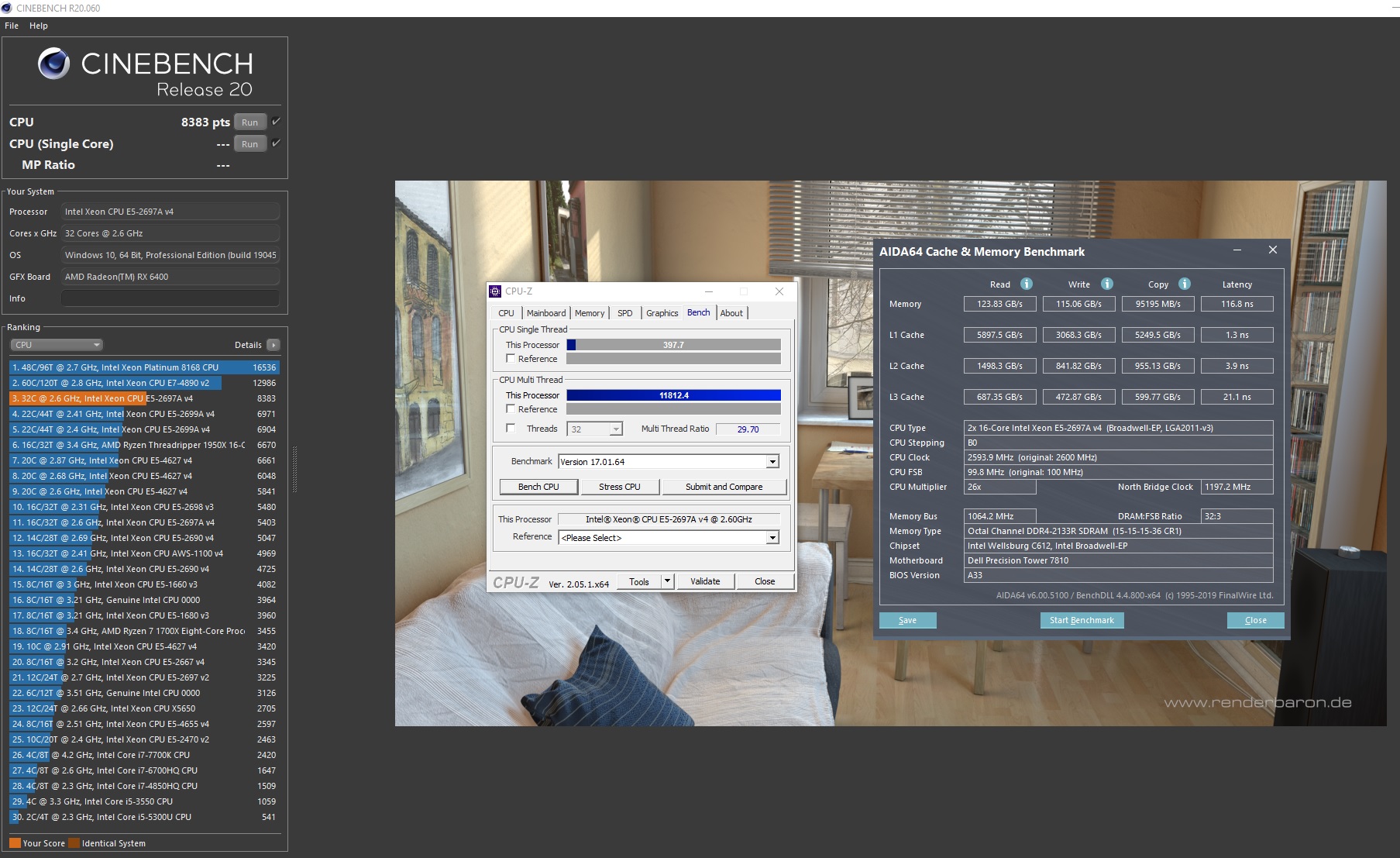Switch to the SPD tab
The image size is (1400, 858).
pyautogui.click(x=625, y=313)
